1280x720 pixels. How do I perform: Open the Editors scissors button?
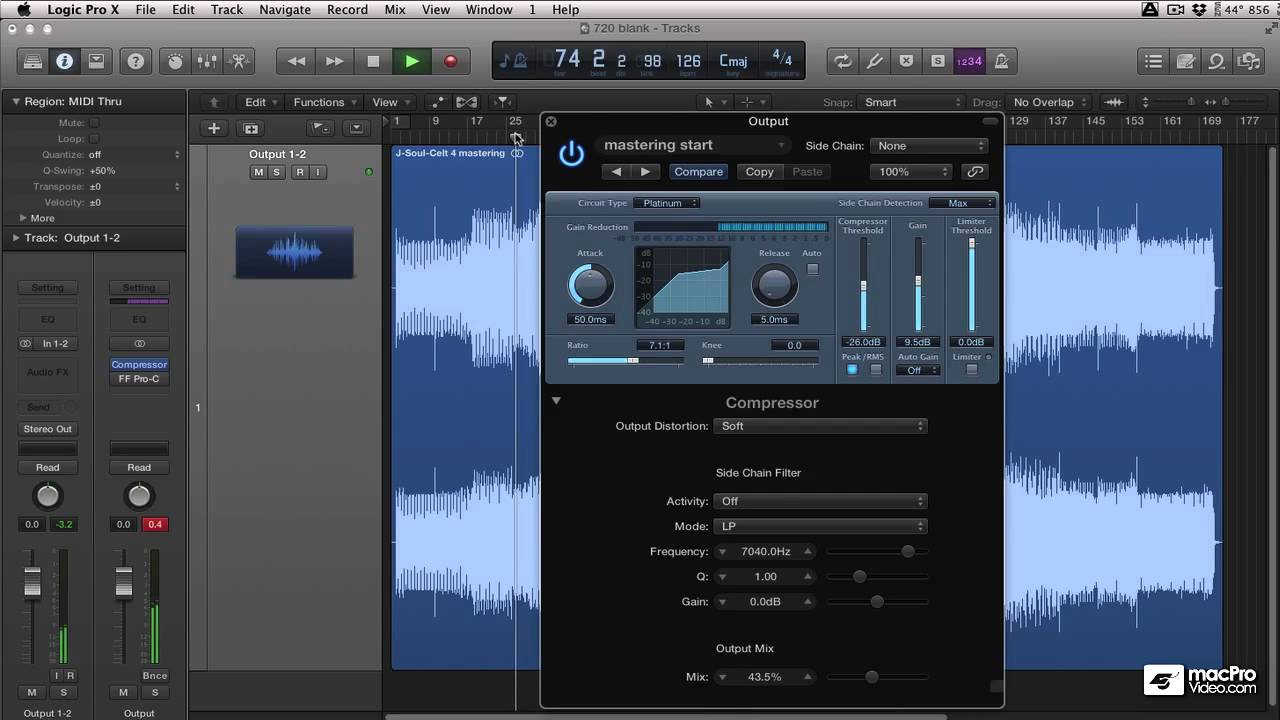coord(239,61)
